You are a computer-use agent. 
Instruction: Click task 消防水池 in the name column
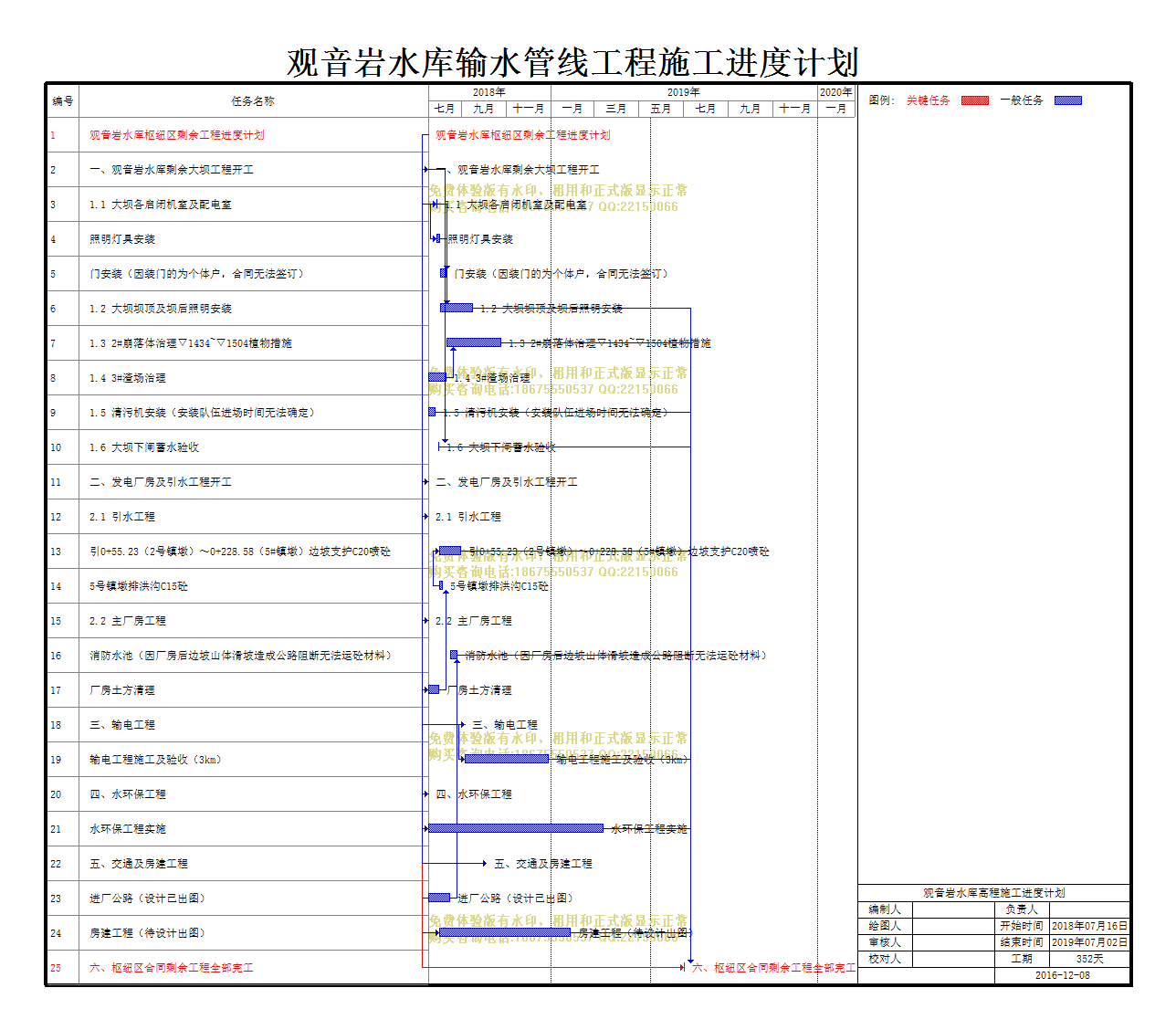[x=241, y=656]
